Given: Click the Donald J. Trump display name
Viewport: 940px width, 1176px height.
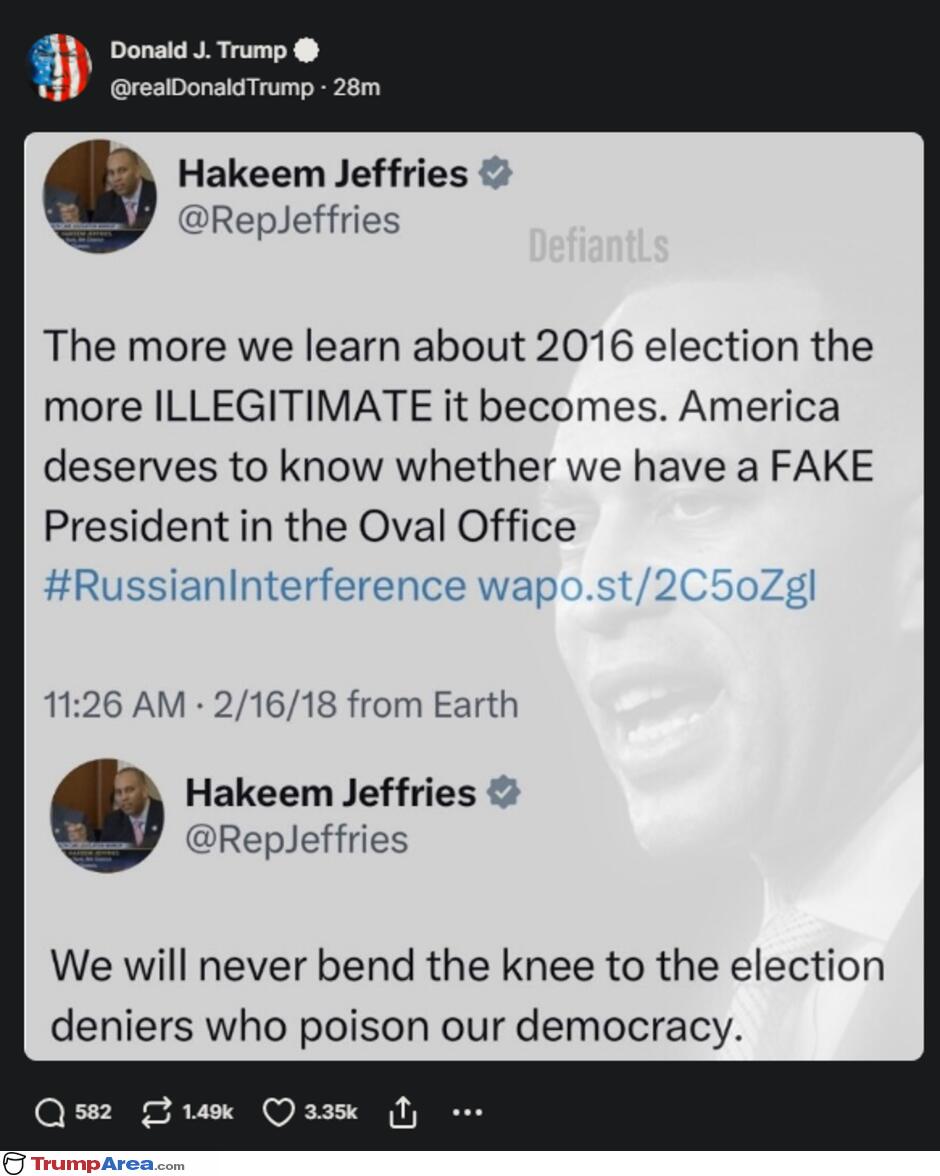Looking at the screenshot, I should (x=199, y=50).
